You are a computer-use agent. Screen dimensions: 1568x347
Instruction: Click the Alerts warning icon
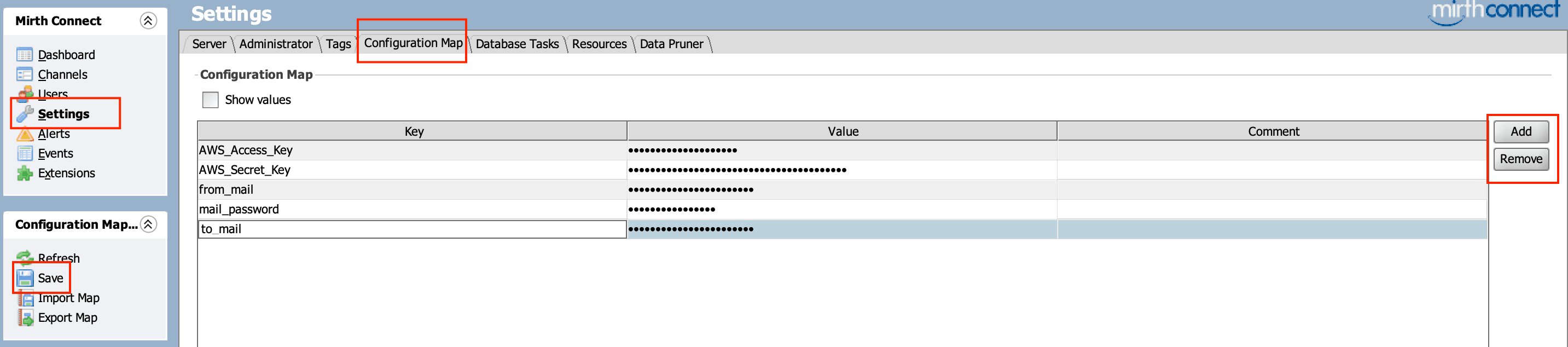click(x=25, y=134)
